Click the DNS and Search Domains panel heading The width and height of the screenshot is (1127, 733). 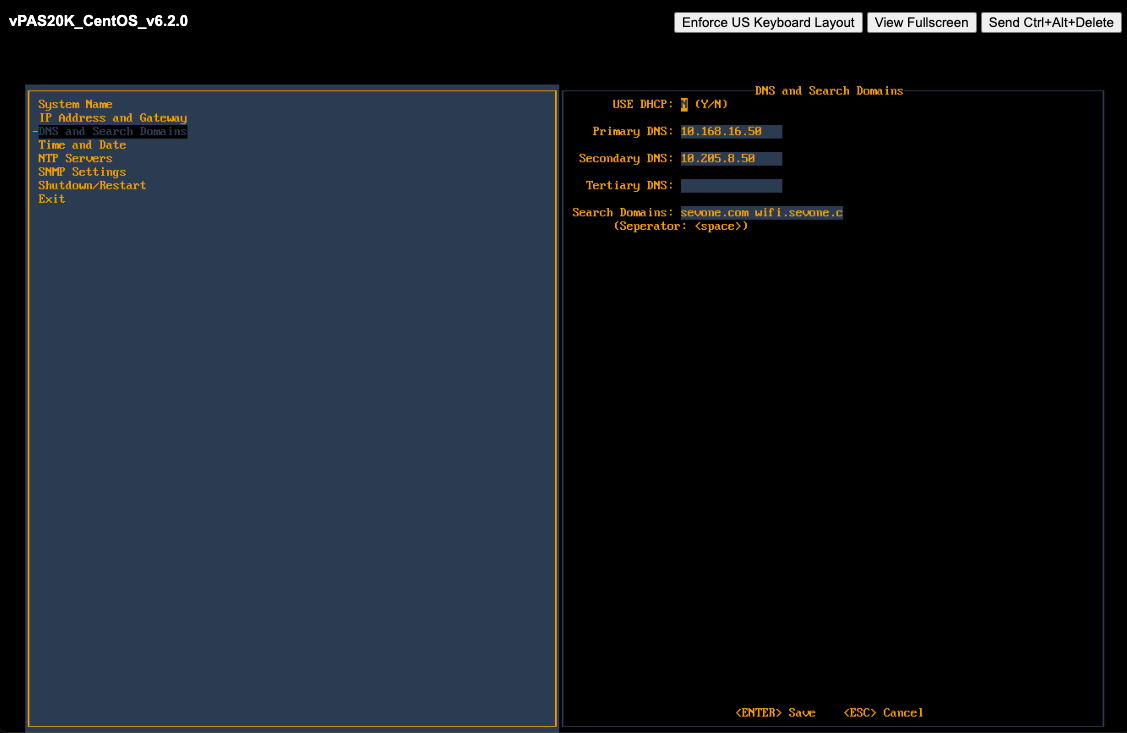click(829, 91)
